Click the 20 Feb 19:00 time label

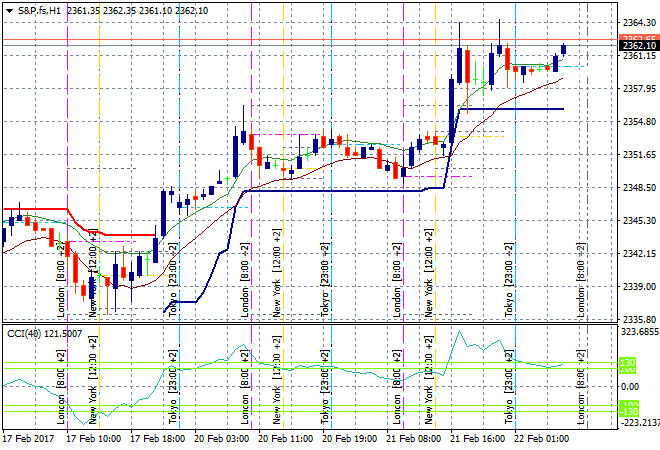[x=349, y=439]
